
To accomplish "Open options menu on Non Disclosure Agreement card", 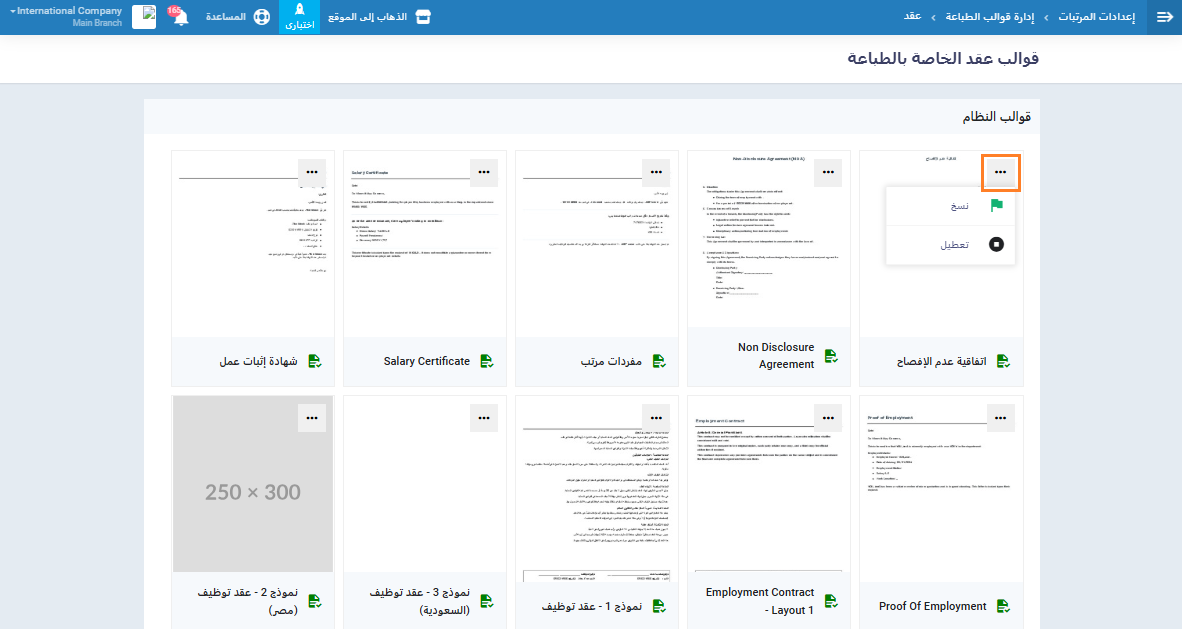I will (x=828, y=172).
